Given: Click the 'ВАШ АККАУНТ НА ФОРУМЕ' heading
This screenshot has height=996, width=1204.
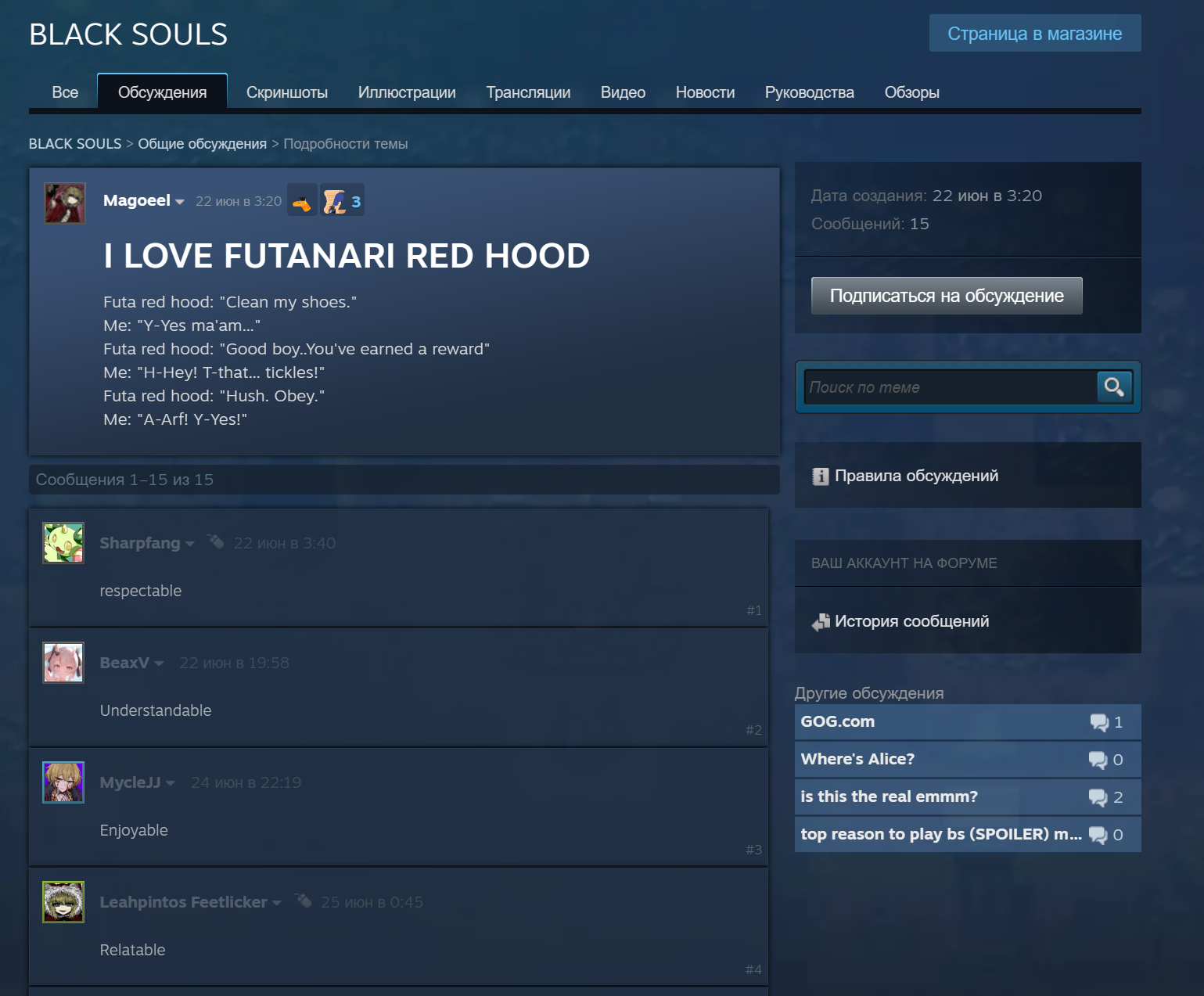Looking at the screenshot, I should (904, 563).
